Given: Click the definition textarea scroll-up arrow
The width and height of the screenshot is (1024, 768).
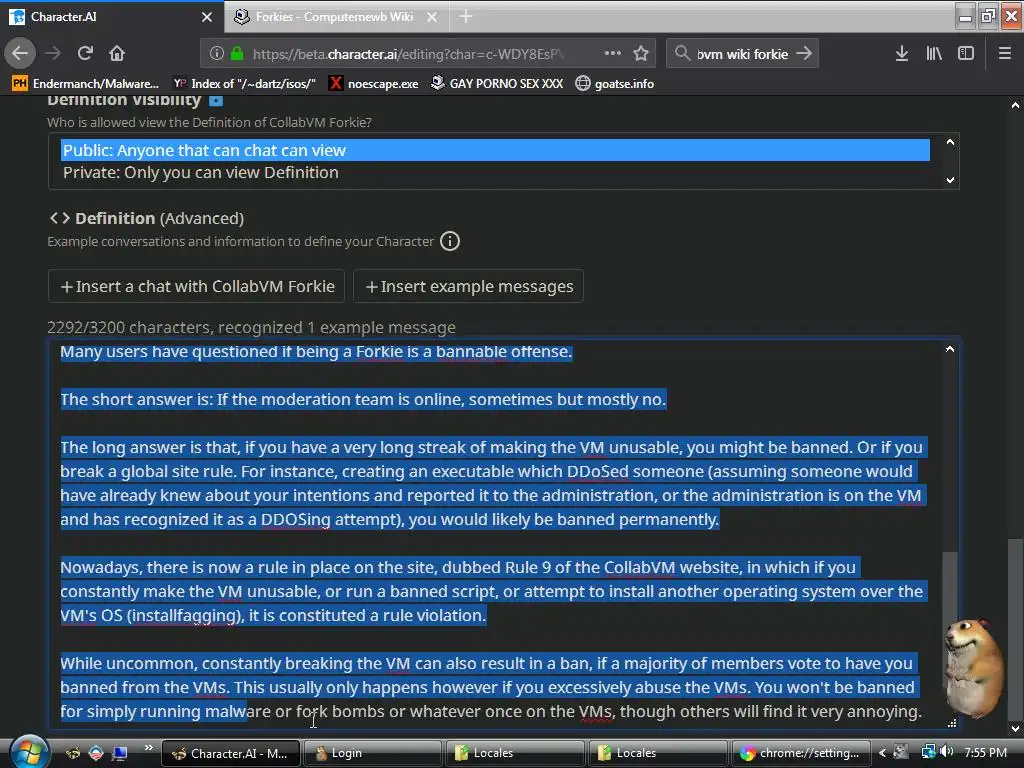Looking at the screenshot, I should pos(950,349).
